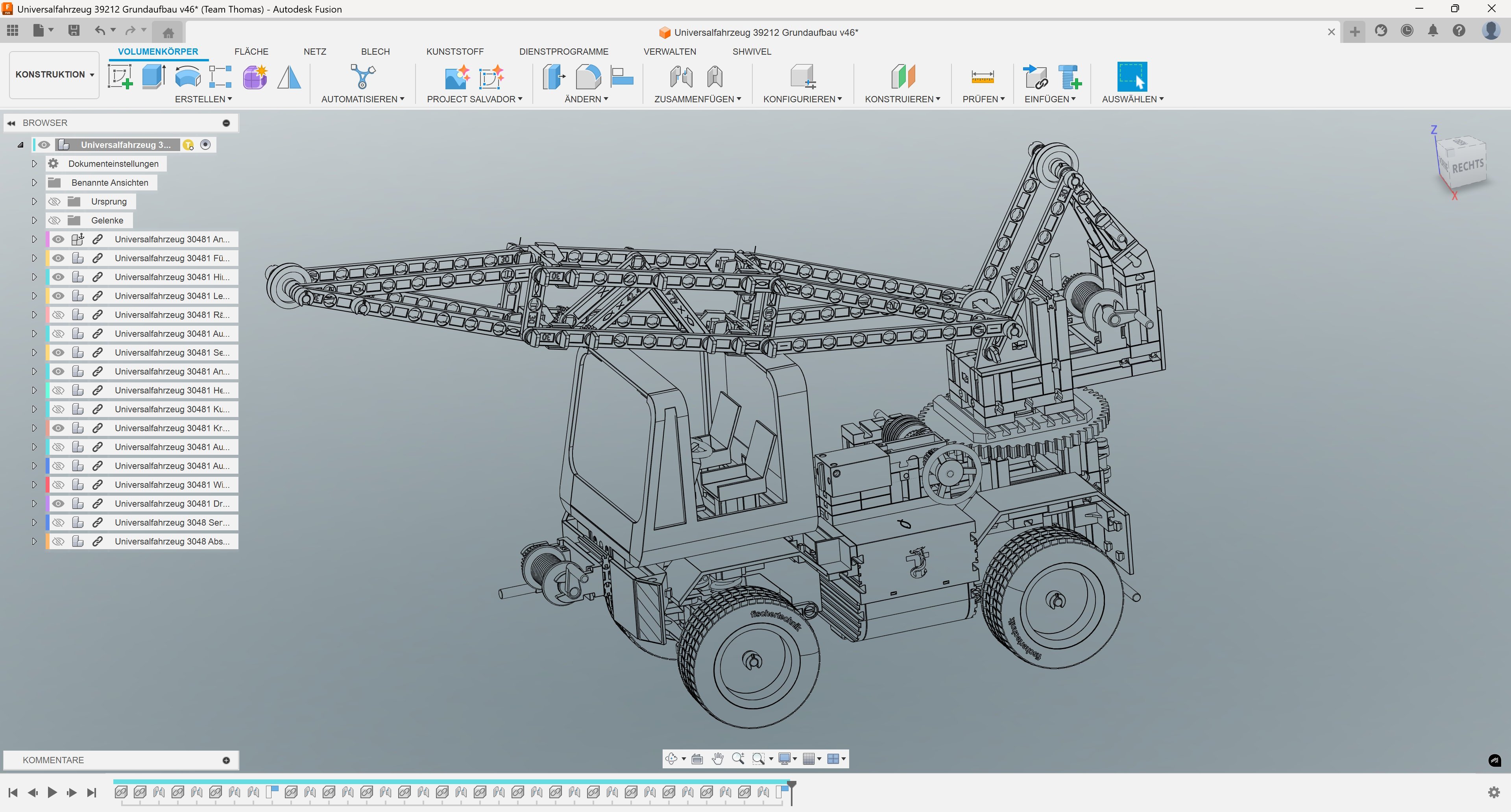This screenshot has height=812, width=1511.
Task: Click the RECHTS face on ViewCube
Action: [1468, 166]
